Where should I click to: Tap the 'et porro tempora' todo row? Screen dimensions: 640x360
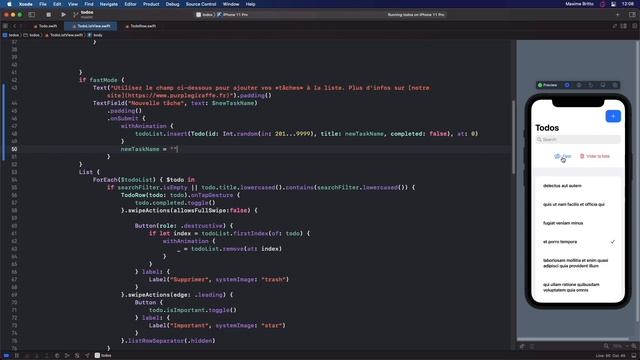578,242
